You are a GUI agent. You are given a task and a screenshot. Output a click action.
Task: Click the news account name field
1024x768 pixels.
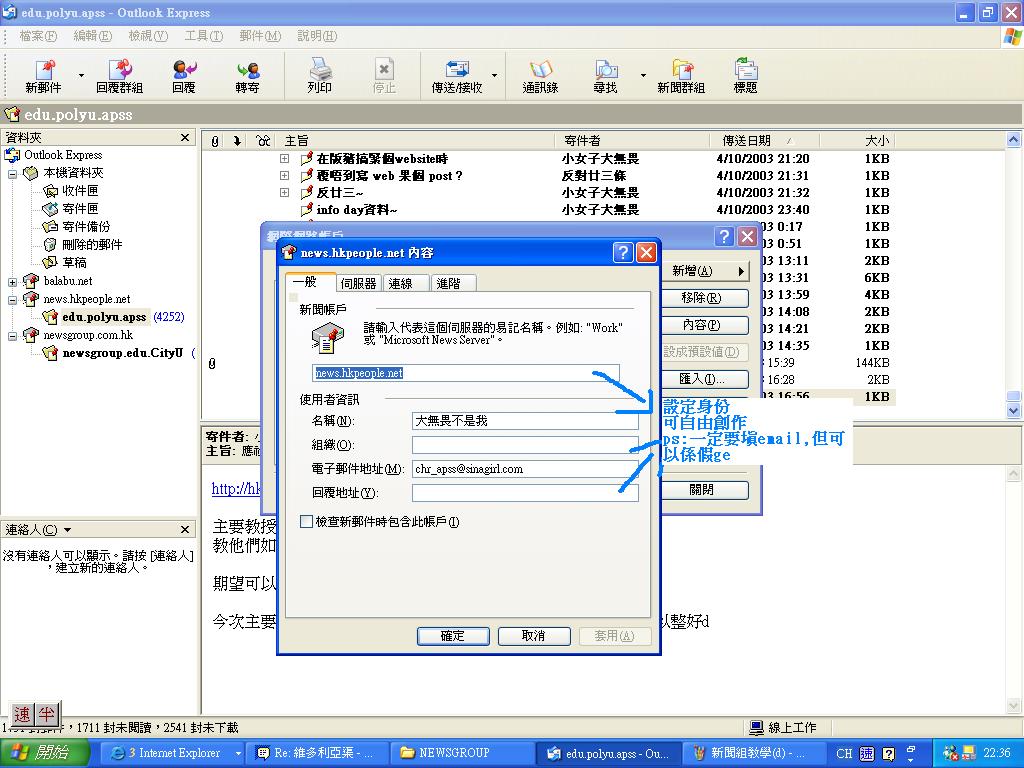[466, 373]
